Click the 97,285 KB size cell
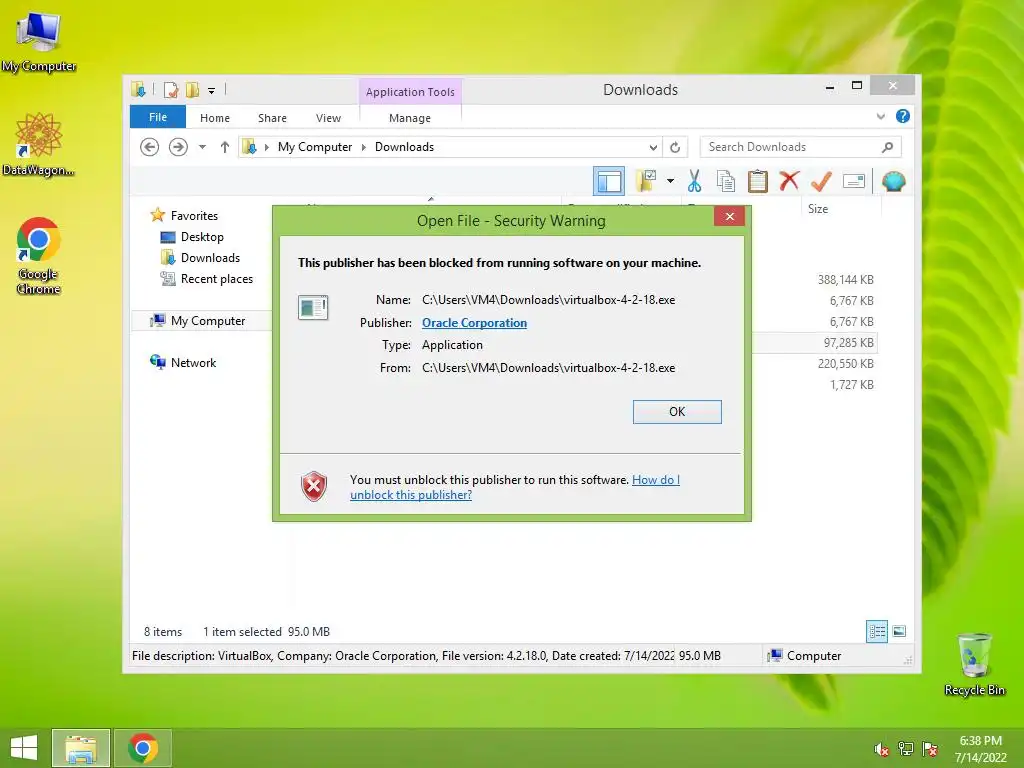Screen dimensions: 1024x768 848,342
